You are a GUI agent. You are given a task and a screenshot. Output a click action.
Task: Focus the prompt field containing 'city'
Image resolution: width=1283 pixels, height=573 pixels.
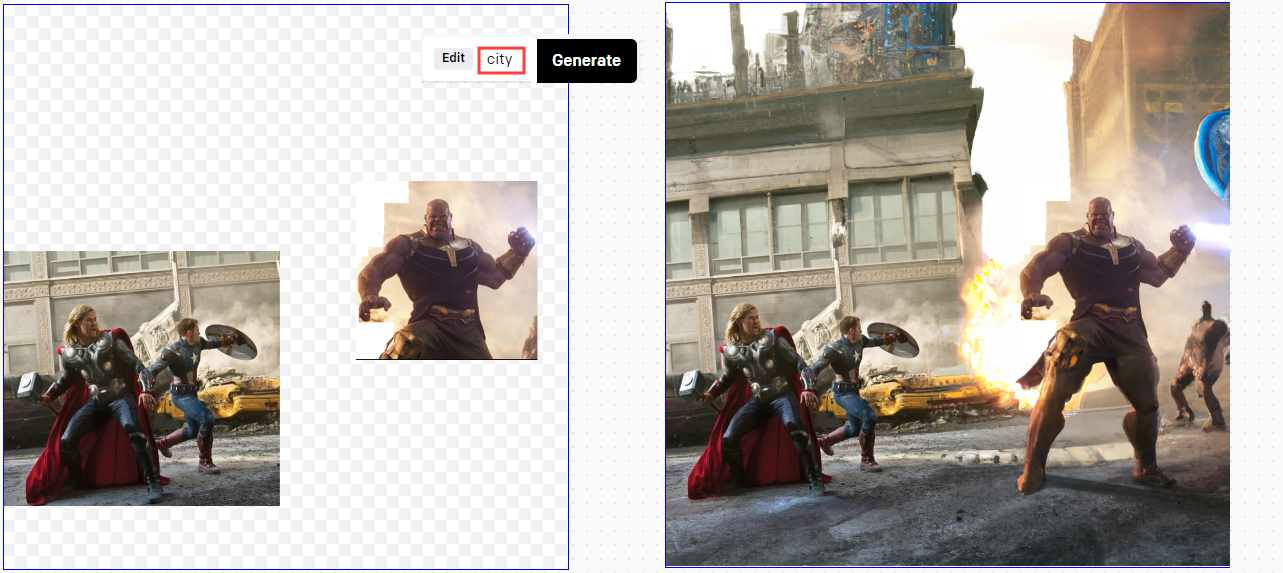501,60
